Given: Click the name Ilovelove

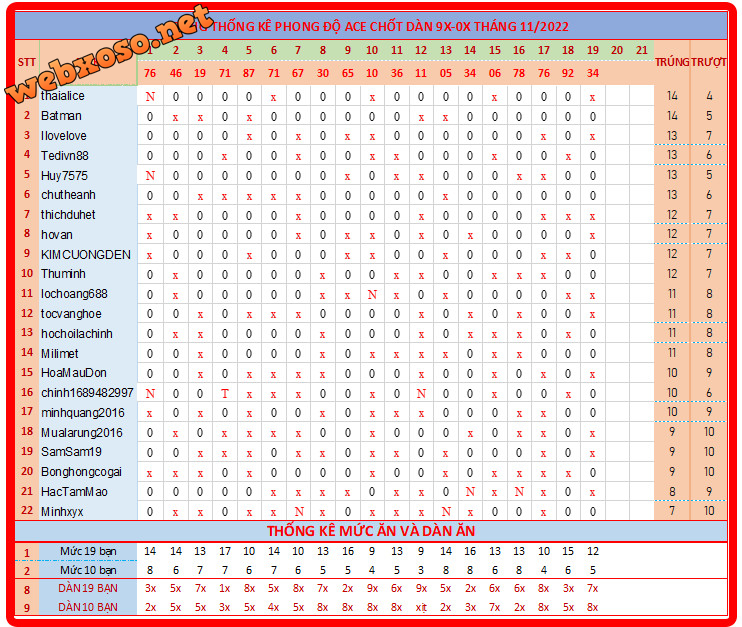Looking at the screenshot, I should 63,136.
